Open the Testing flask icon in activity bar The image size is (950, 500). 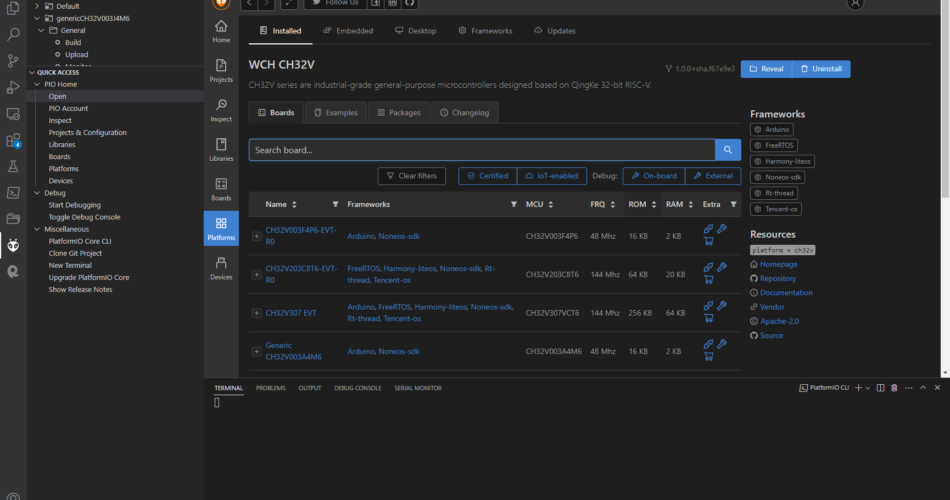(x=13, y=166)
